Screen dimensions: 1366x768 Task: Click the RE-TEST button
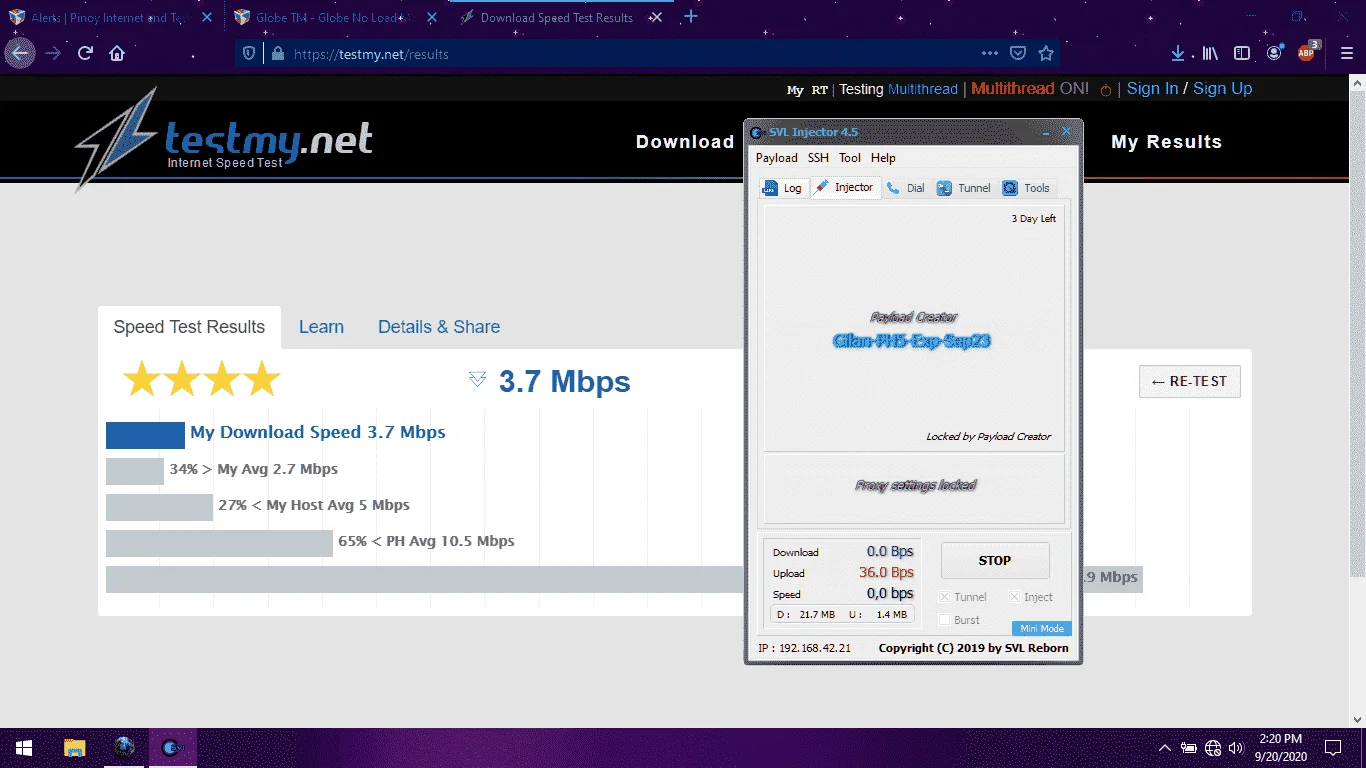tap(1190, 381)
